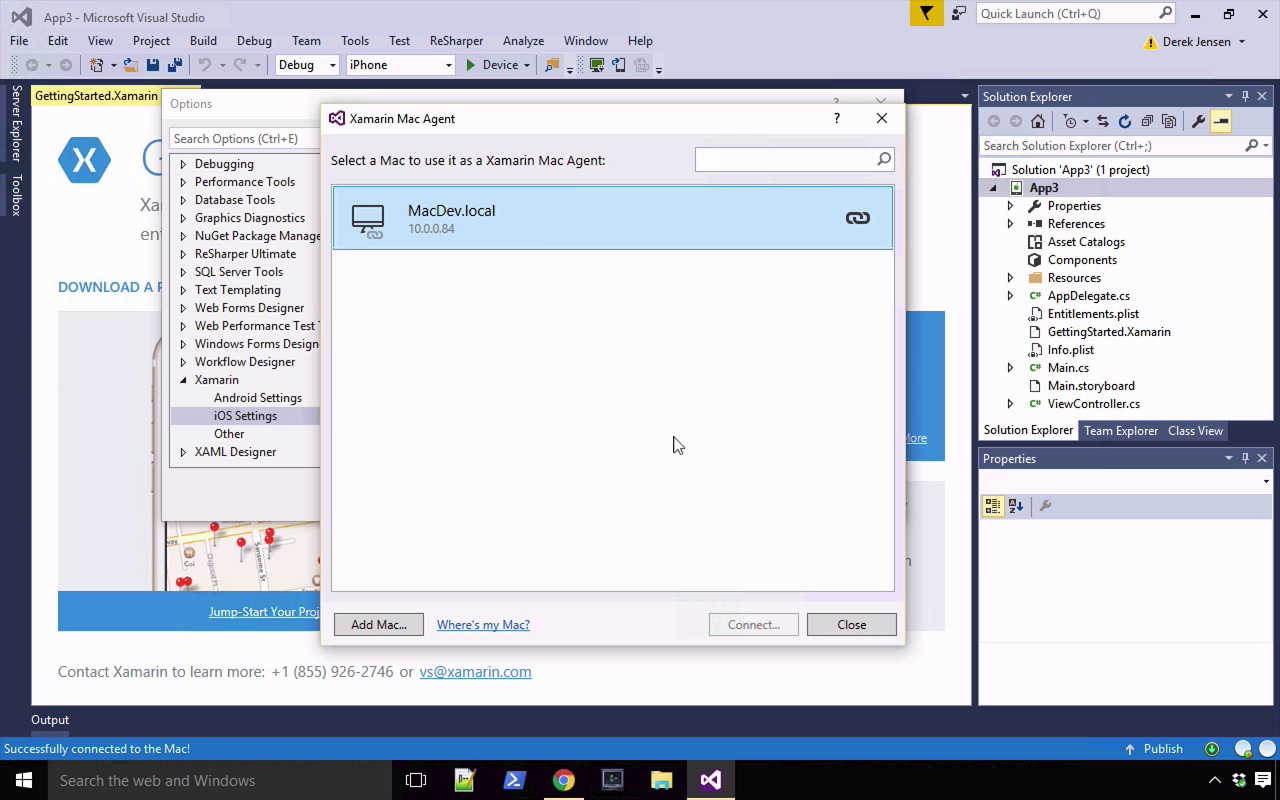Click the Alphabetical sort icon in Properties panel
This screenshot has width=1280, height=800.
tap(1016, 506)
